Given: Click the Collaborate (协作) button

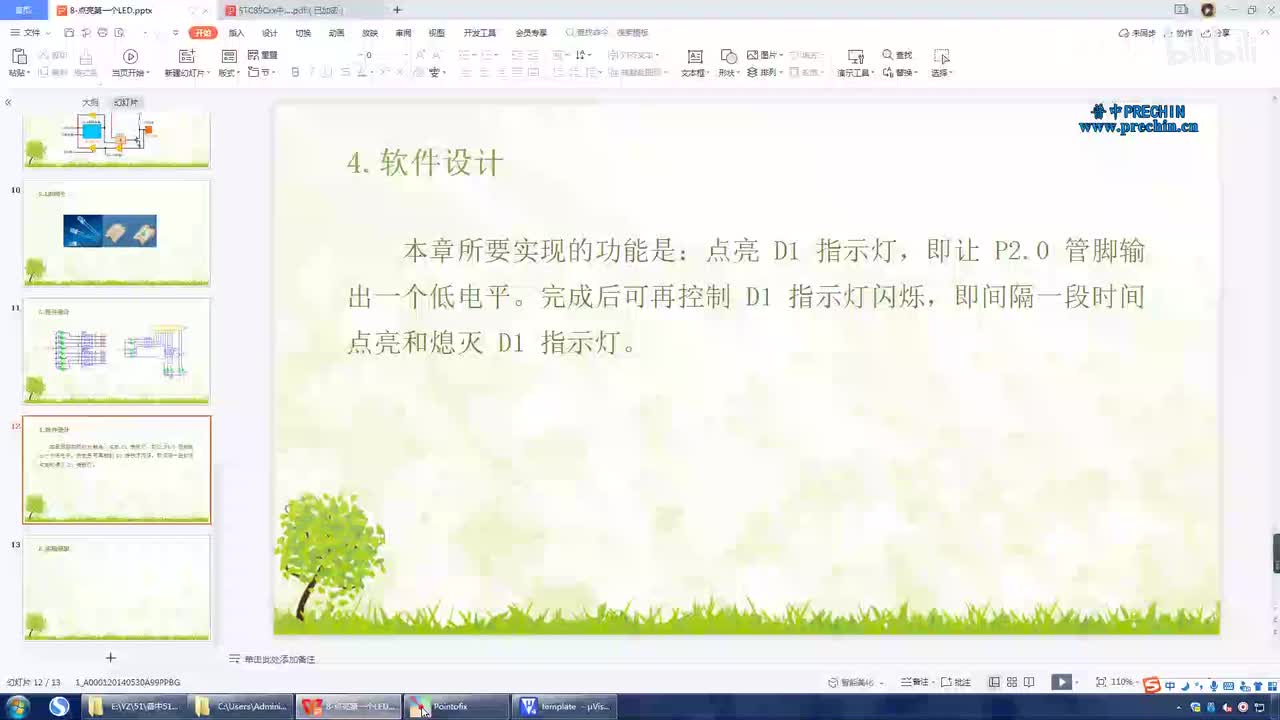Looking at the screenshot, I should pyautogui.click(x=1178, y=33).
